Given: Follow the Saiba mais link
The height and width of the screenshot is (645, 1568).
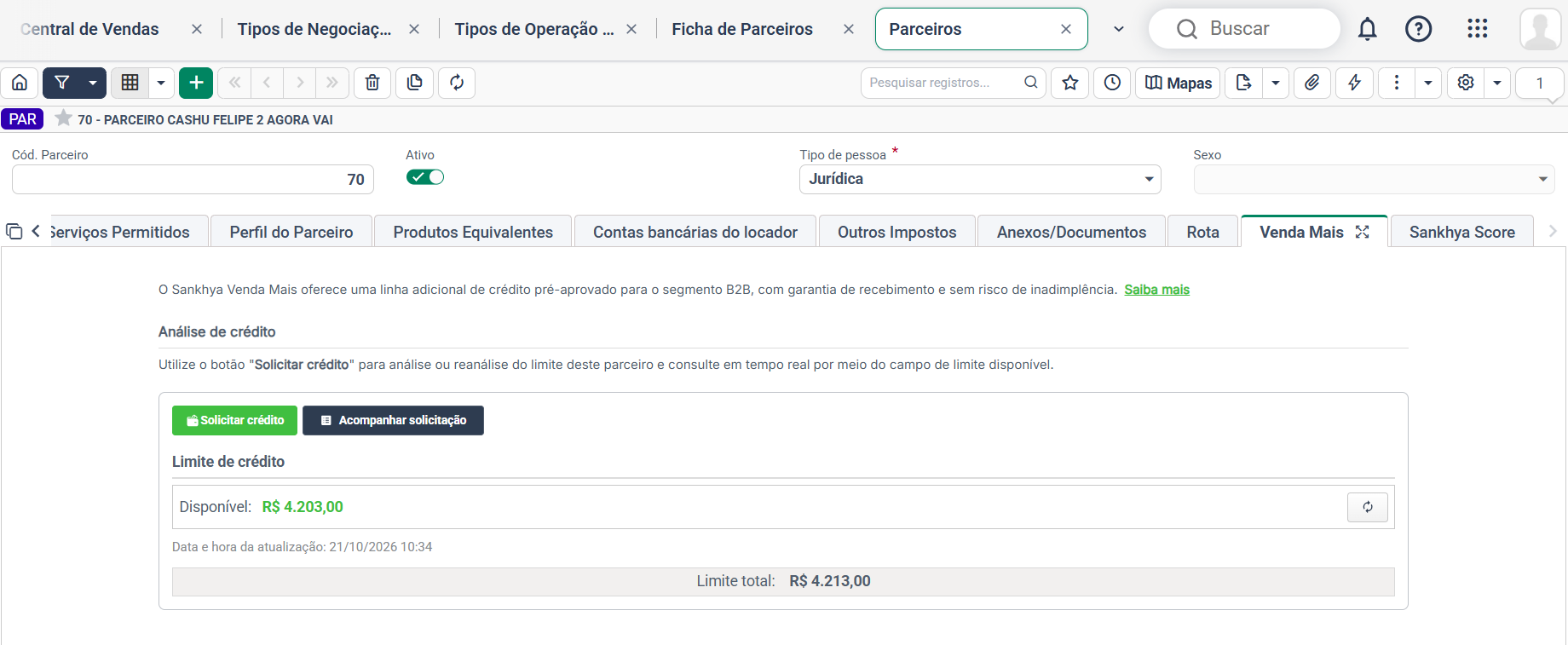Looking at the screenshot, I should point(1156,290).
